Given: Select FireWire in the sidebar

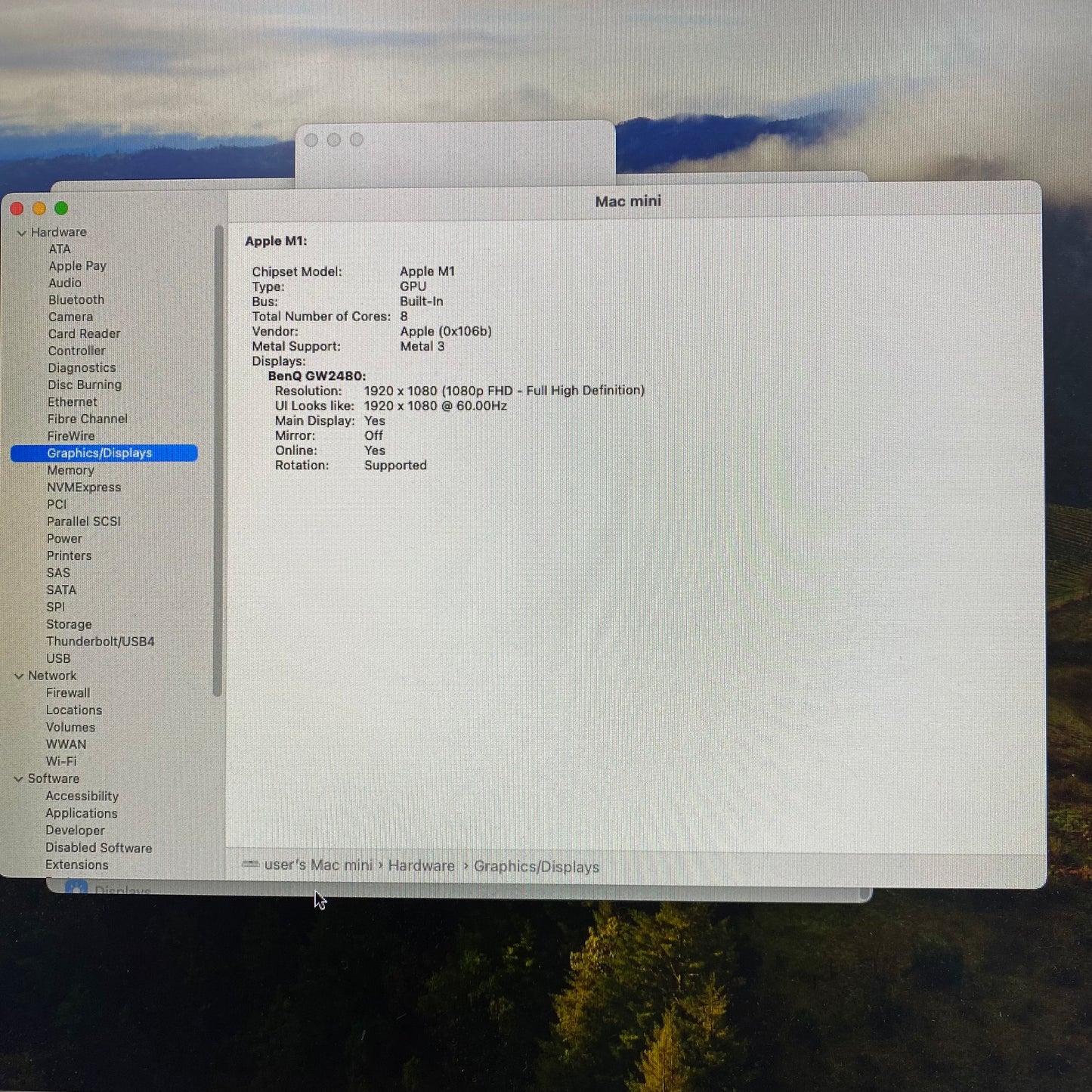Looking at the screenshot, I should (x=71, y=437).
